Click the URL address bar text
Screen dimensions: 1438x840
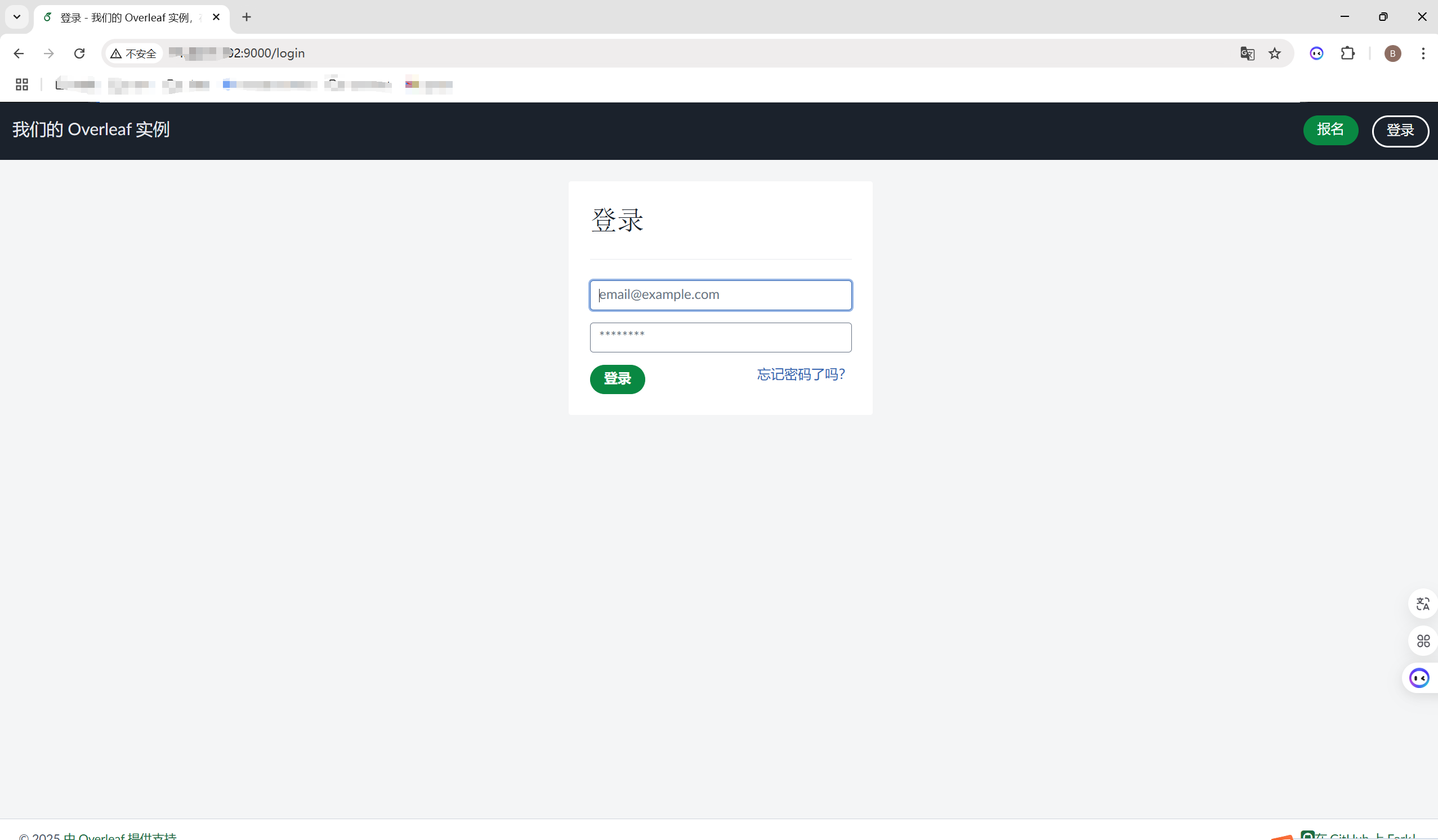(237, 53)
